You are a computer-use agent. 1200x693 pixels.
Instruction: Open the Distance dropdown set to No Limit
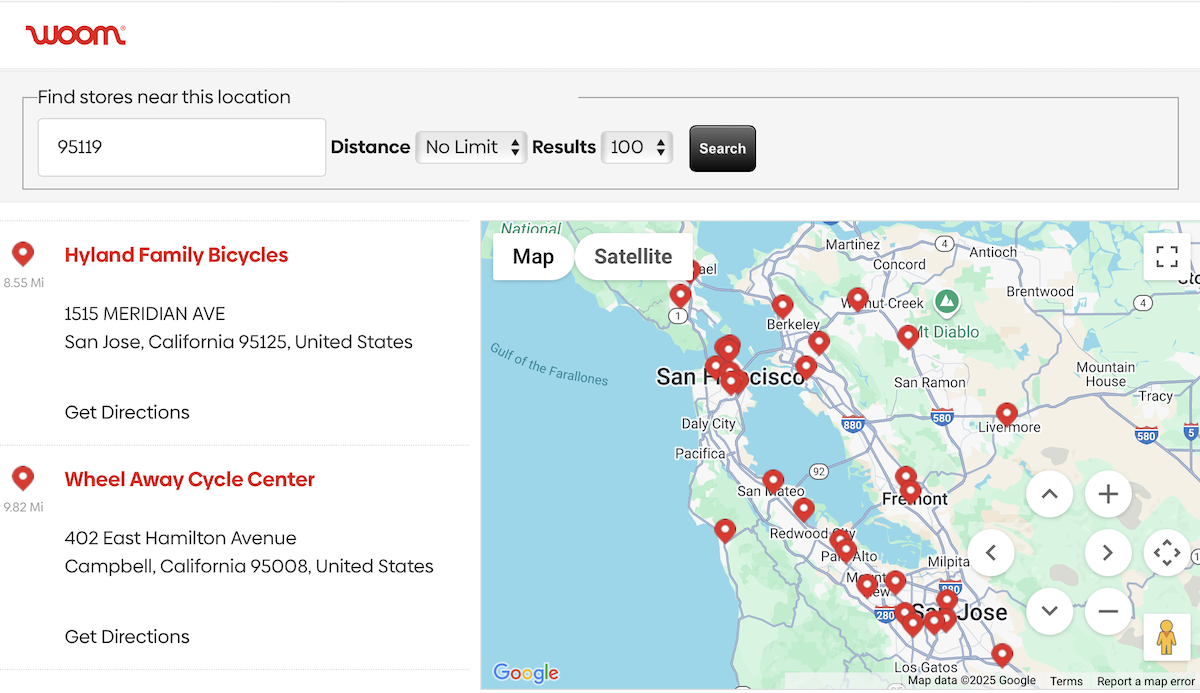click(x=471, y=147)
